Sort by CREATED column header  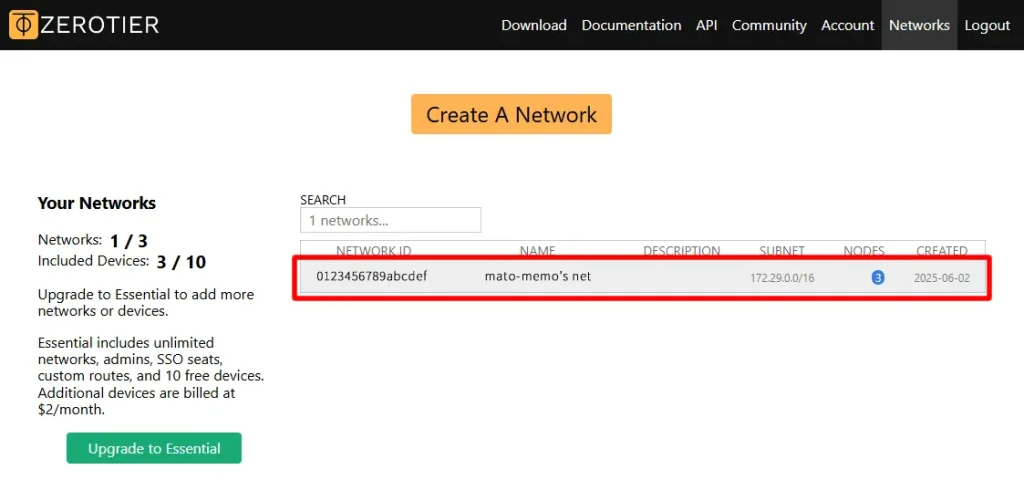tap(942, 251)
